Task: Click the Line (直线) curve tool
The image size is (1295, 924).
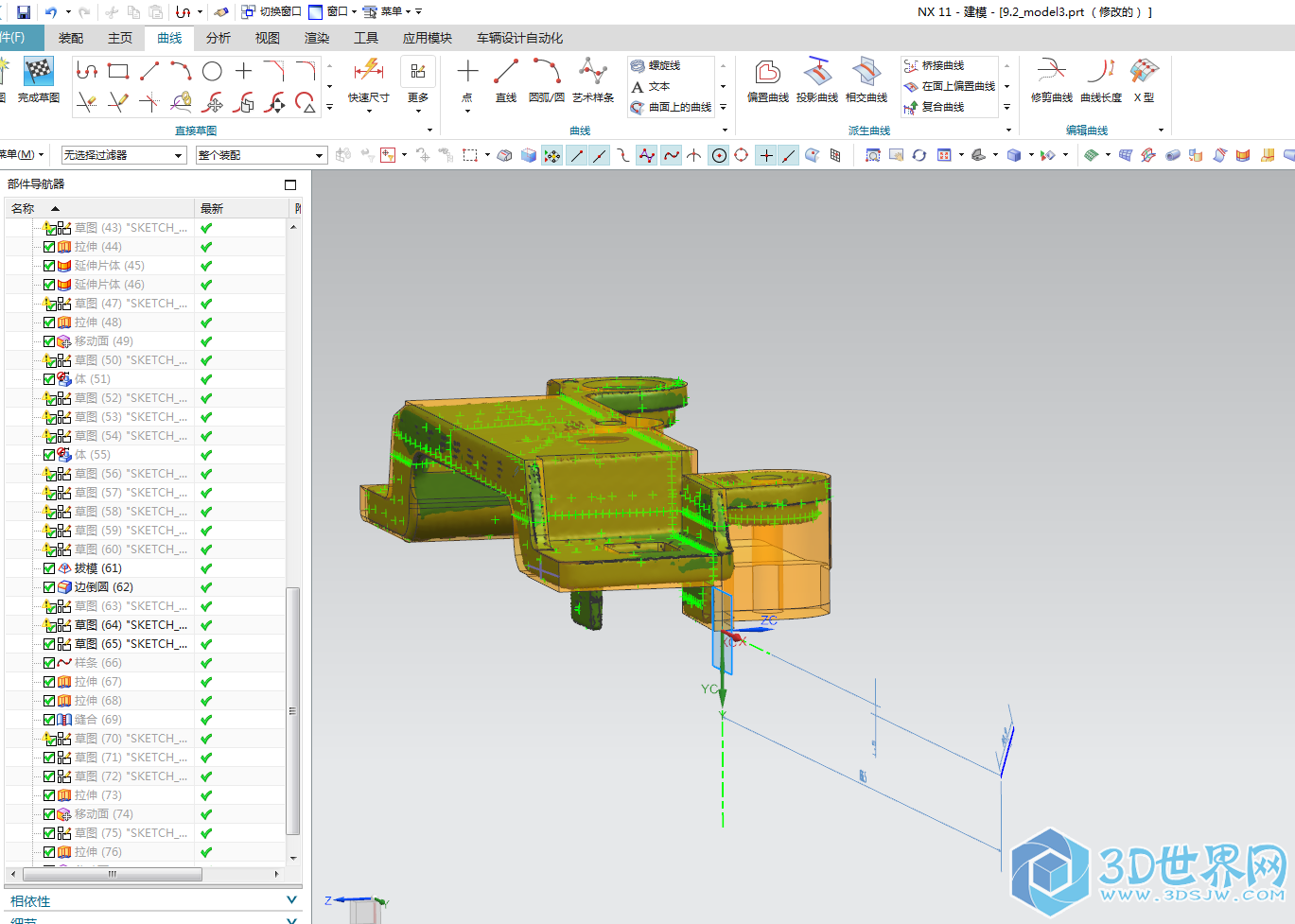Action: (x=506, y=80)
